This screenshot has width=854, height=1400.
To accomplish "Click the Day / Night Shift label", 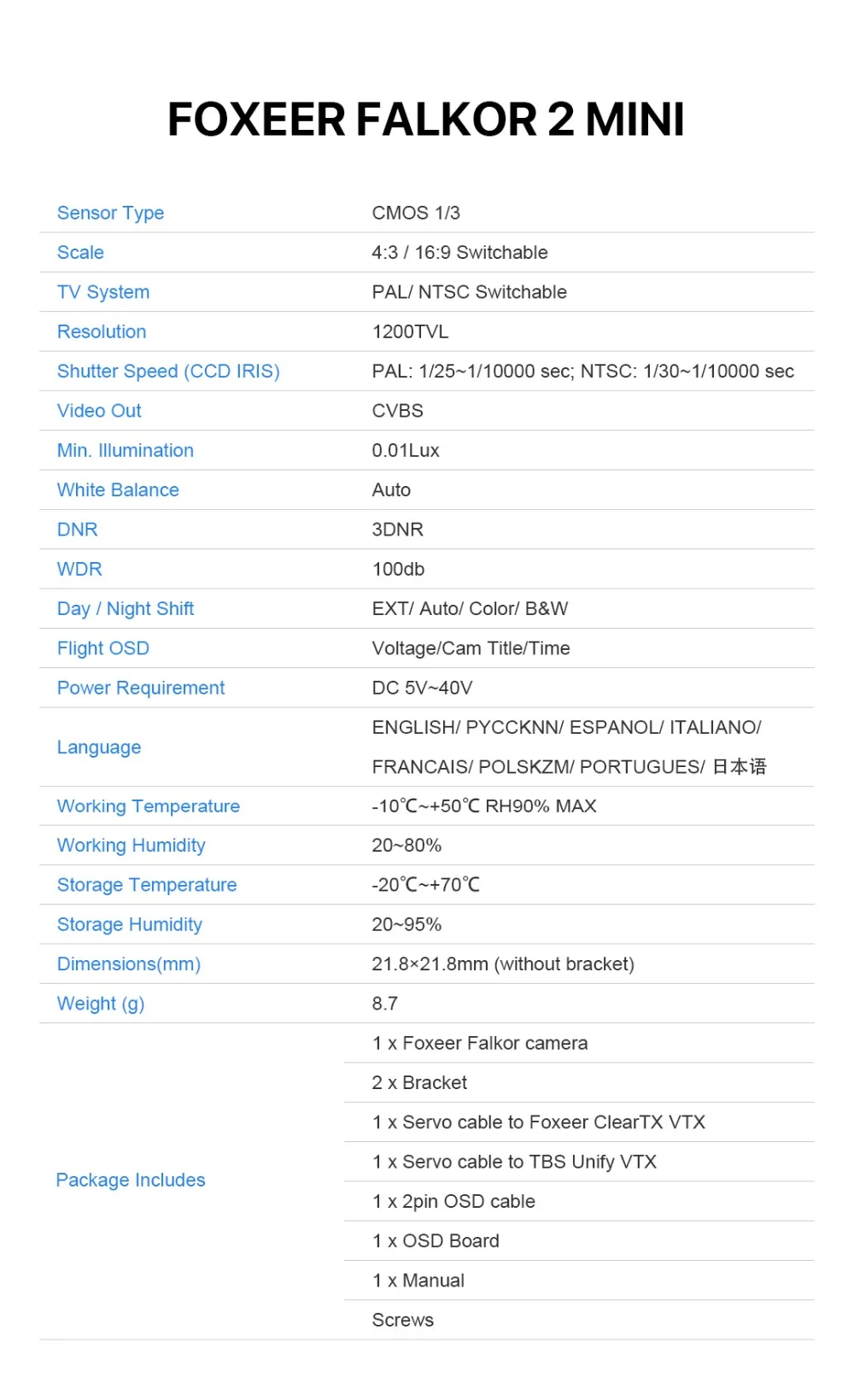I will (x=126, y=609).
